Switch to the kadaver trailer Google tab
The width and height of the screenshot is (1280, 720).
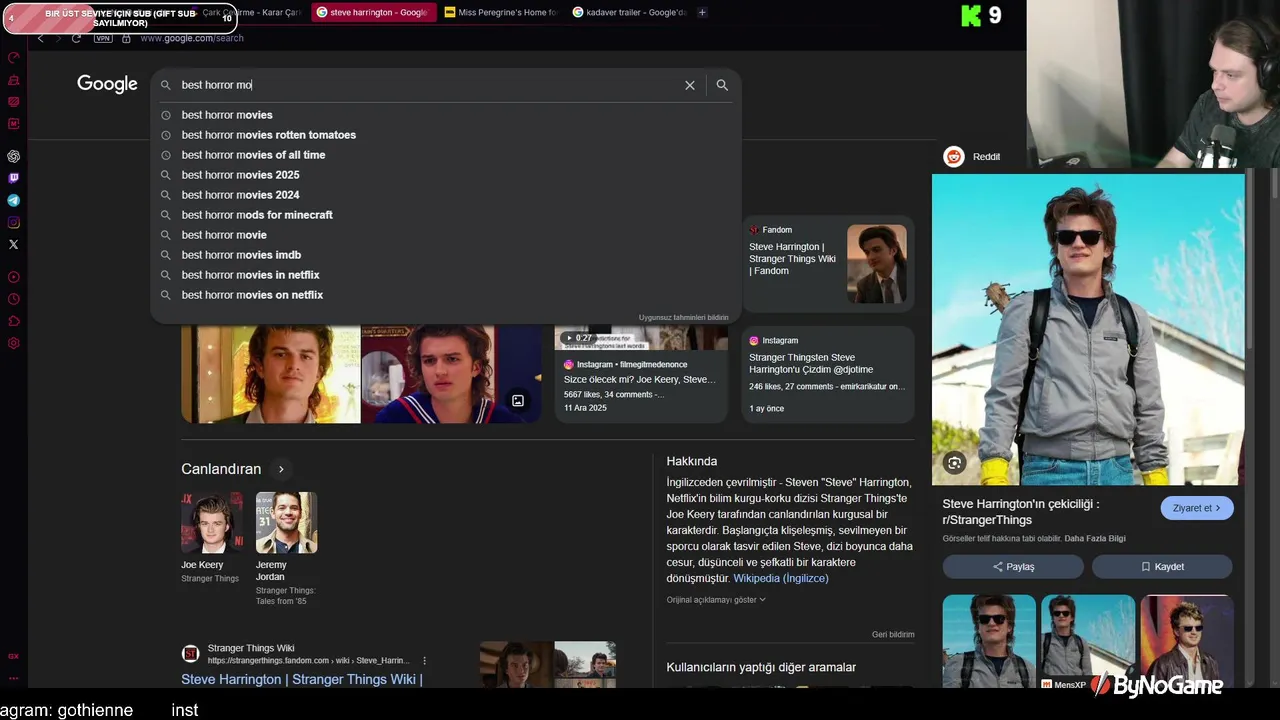coord(629,12)
